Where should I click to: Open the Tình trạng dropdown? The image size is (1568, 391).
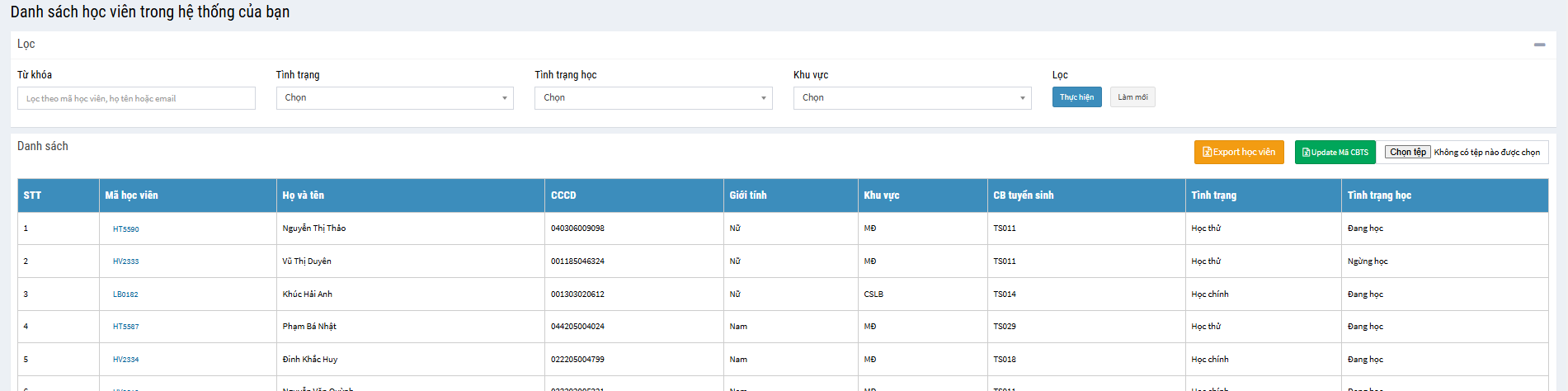click(394, 98)
